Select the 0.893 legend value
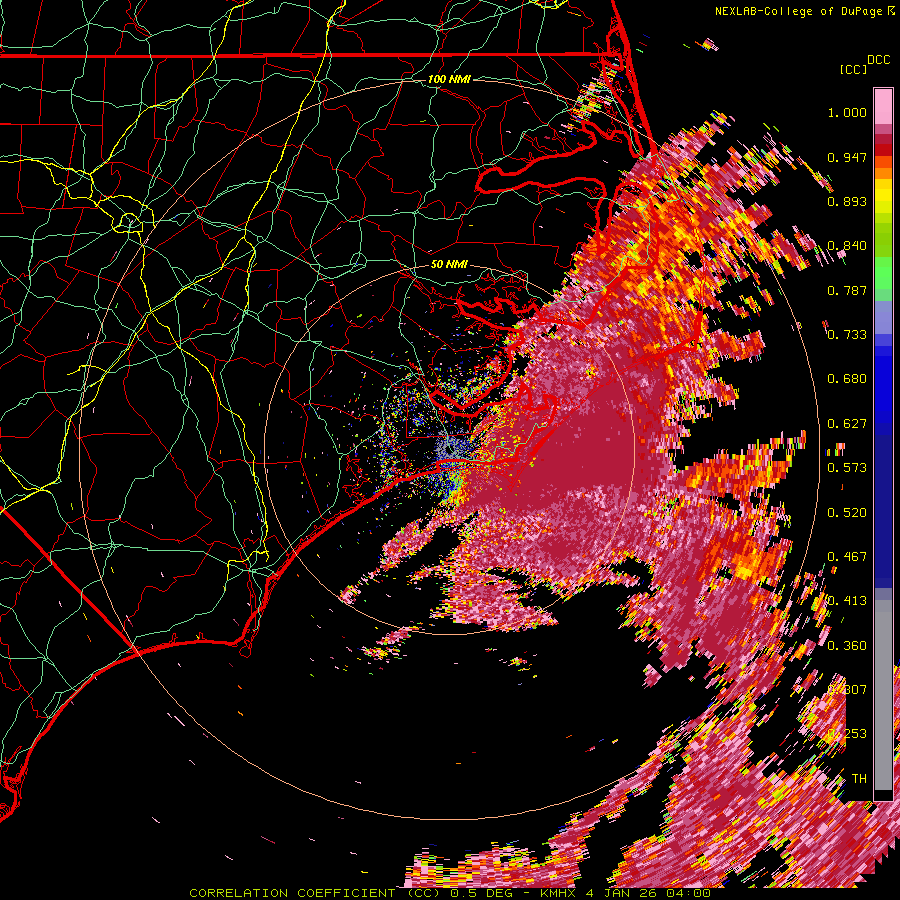 click(847, 201)
